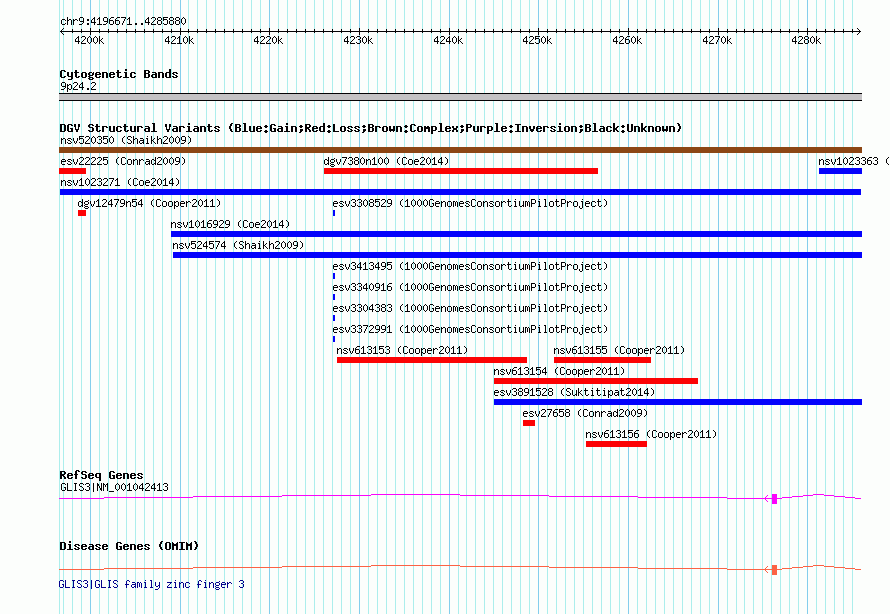Click the 9p24.2 band label

coord(78,86)
